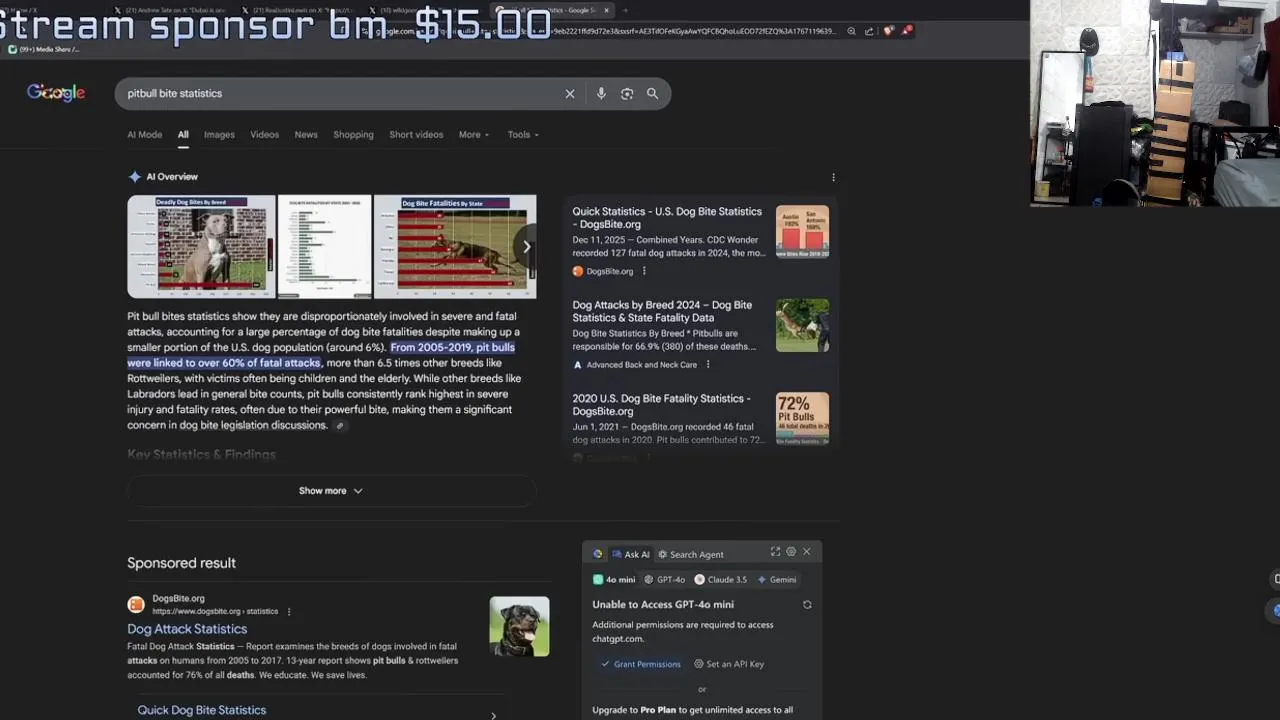Show next AI Overview image with arrow
Image resolution: width=1280 pixels, height=720 pixels.
[x=526, y=246]
